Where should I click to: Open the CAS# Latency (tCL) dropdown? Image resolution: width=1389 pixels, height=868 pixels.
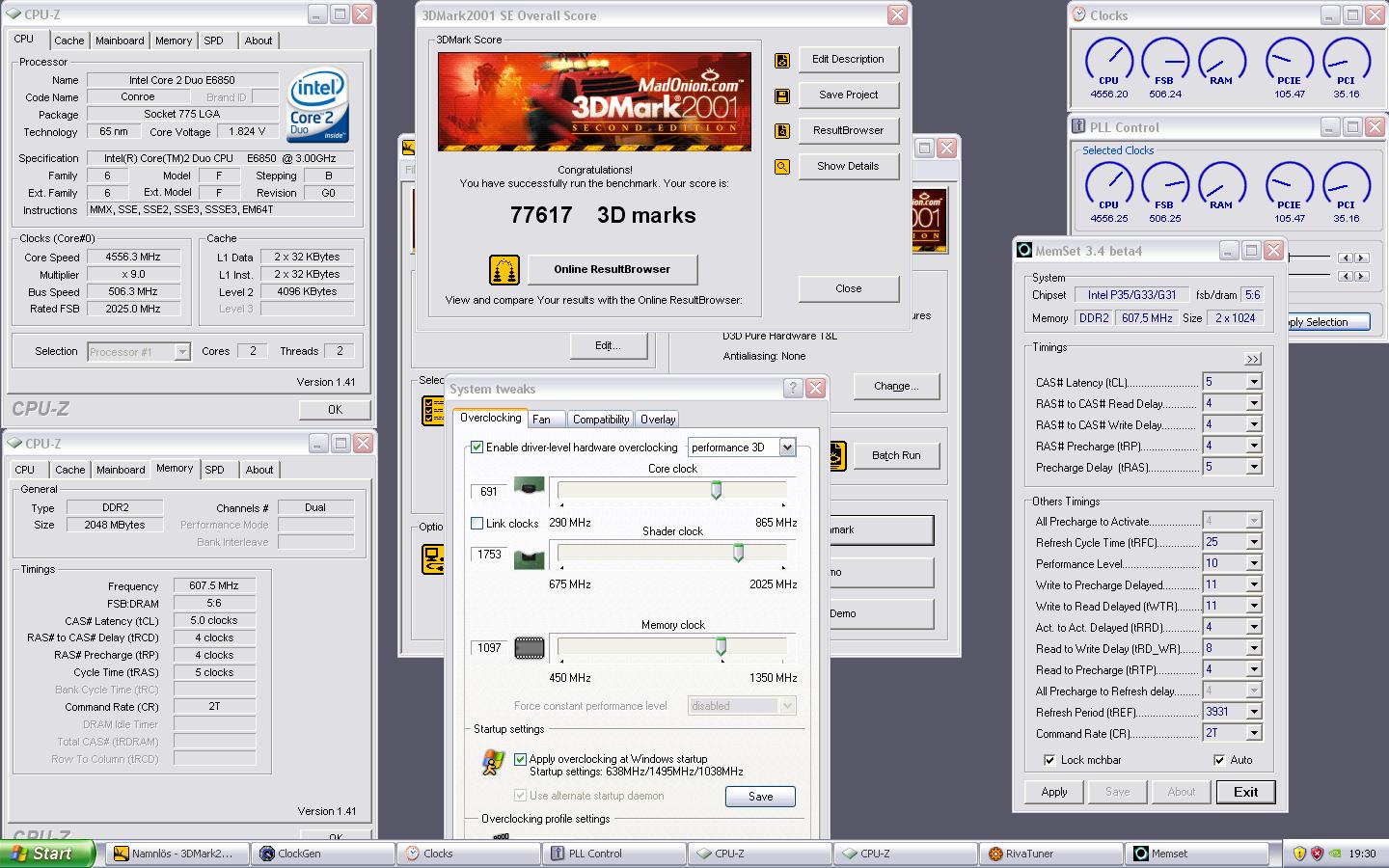pos(1254,382)
